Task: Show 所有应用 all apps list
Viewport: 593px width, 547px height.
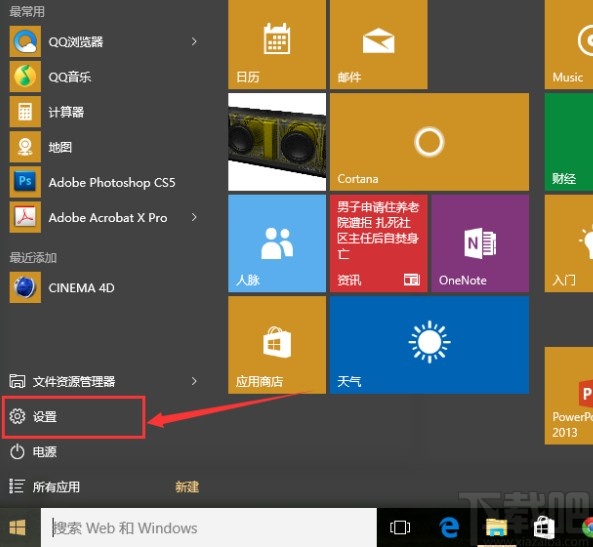Action: [44, 486]
